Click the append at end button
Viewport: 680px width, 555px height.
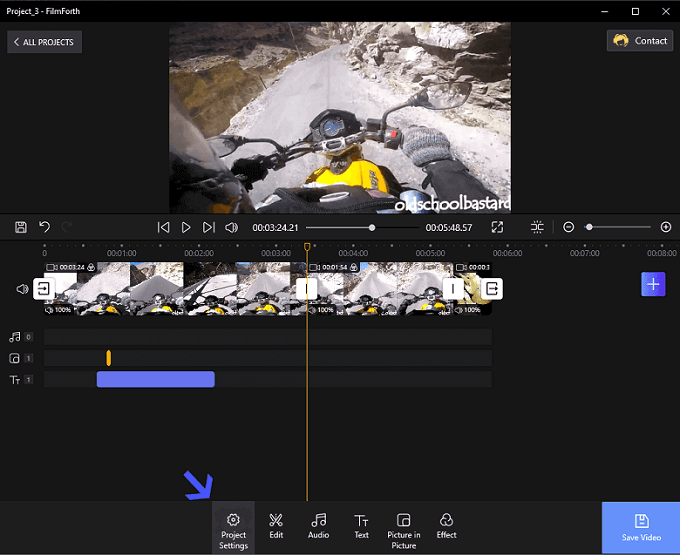point(492,288)
